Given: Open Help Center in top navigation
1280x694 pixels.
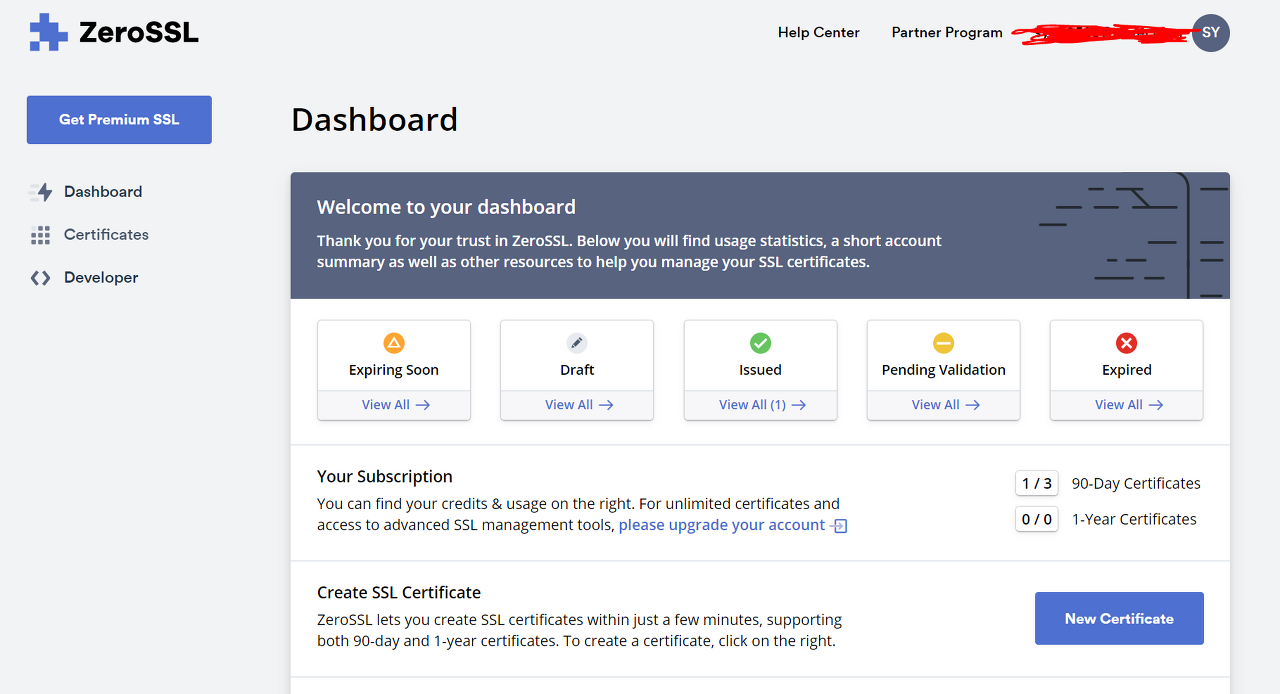Looking at the screenshot, I should click(819, 32).
